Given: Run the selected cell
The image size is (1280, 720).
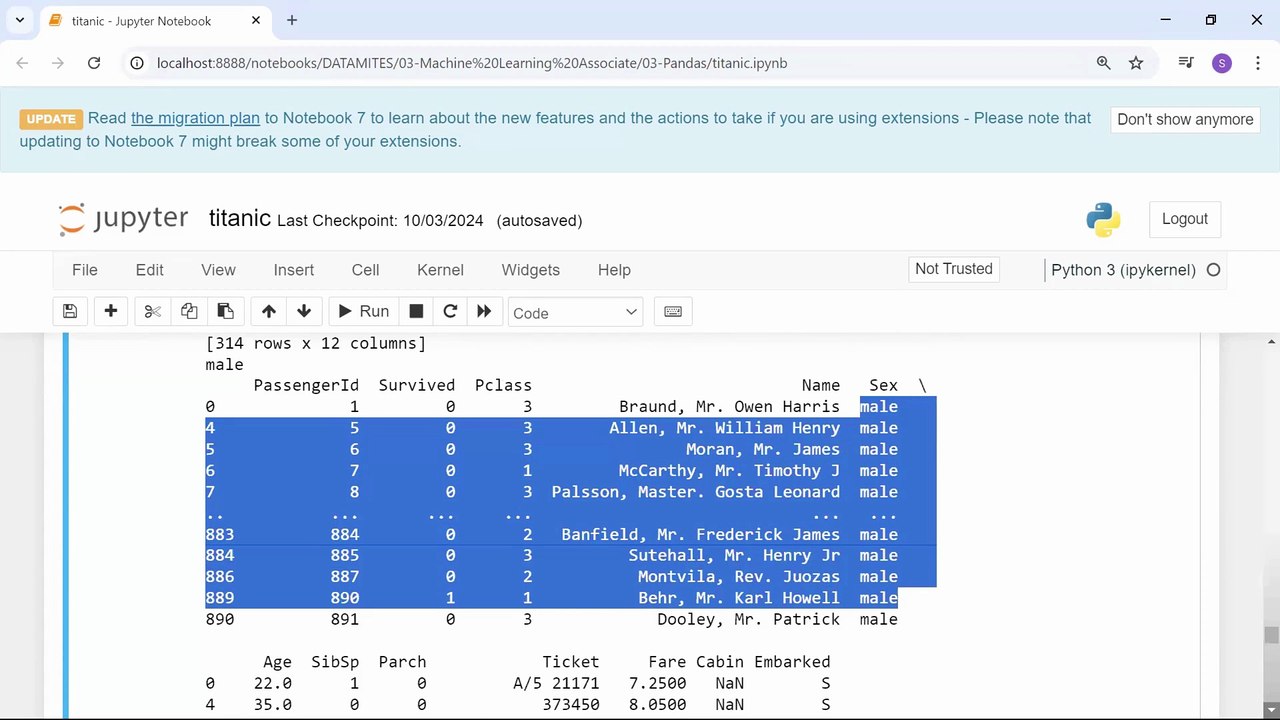Looking at the screenshot, I should [364, 312].
